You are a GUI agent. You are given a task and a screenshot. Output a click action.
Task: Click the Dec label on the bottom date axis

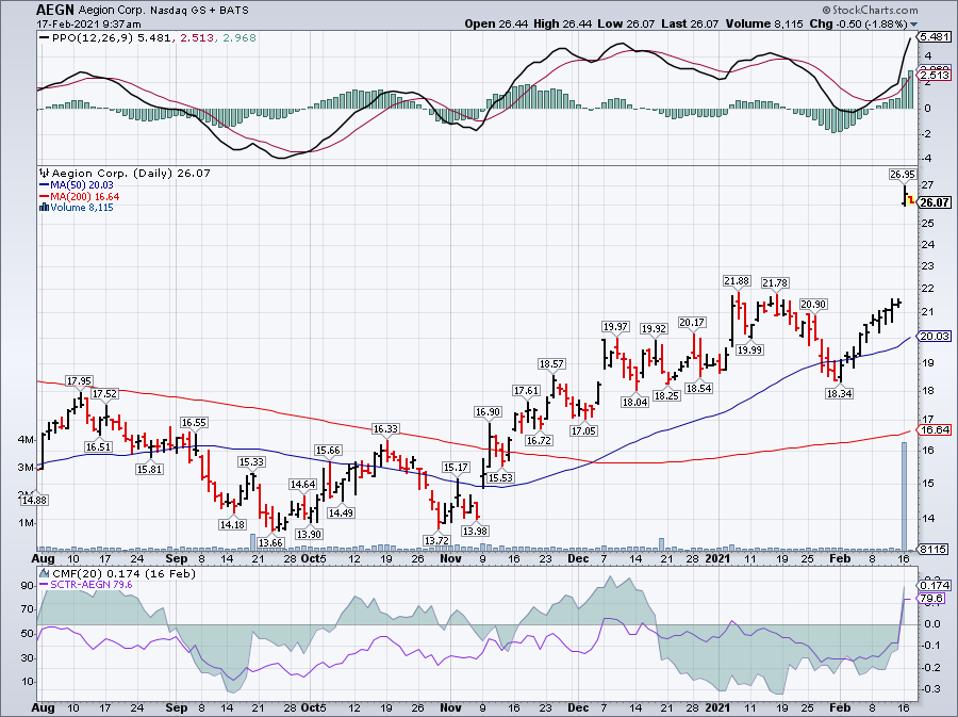click(578, 708)
